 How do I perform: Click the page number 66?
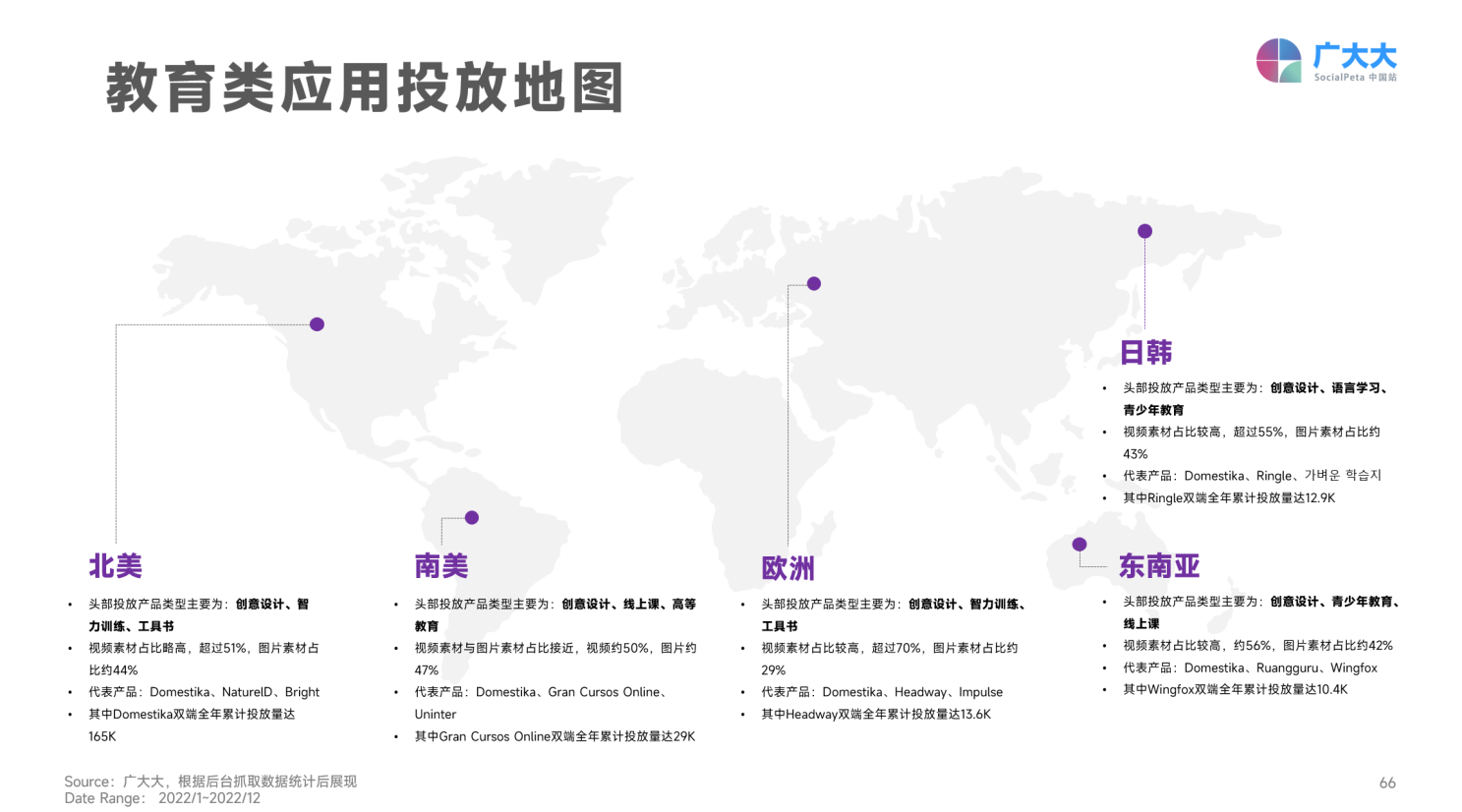click(x=1387, y=783)
